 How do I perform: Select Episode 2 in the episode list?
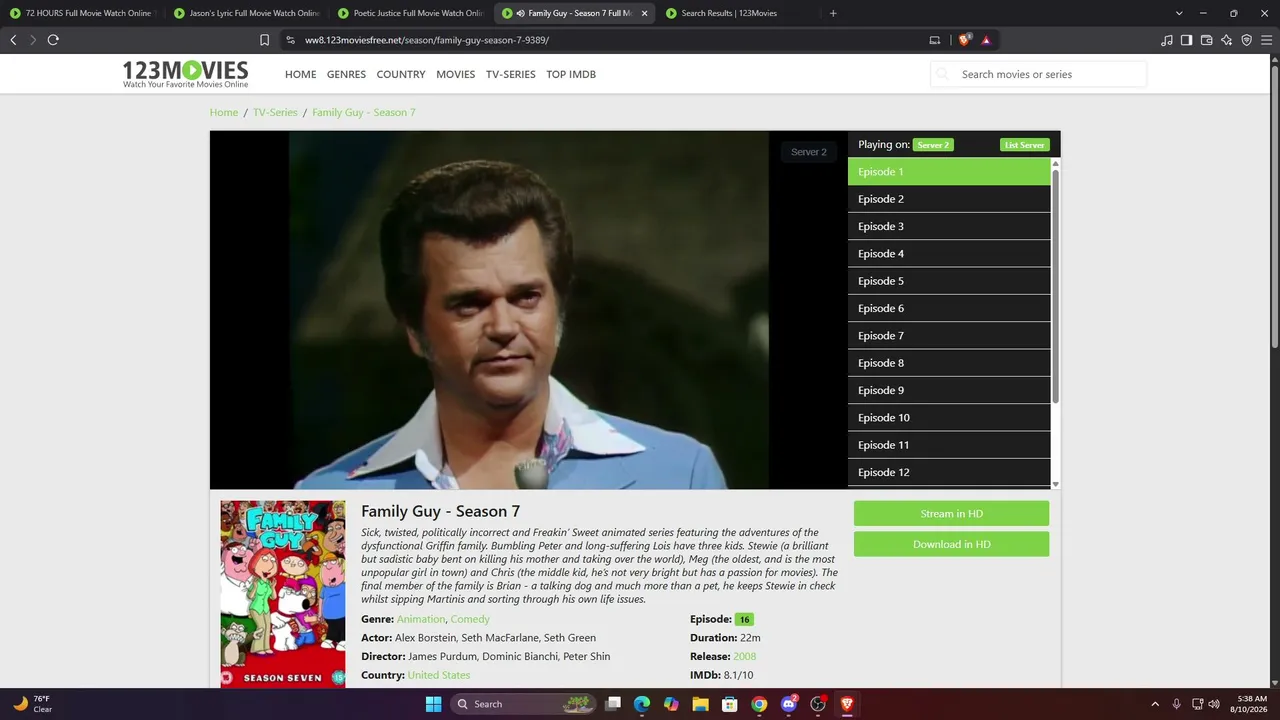[949, 199]
